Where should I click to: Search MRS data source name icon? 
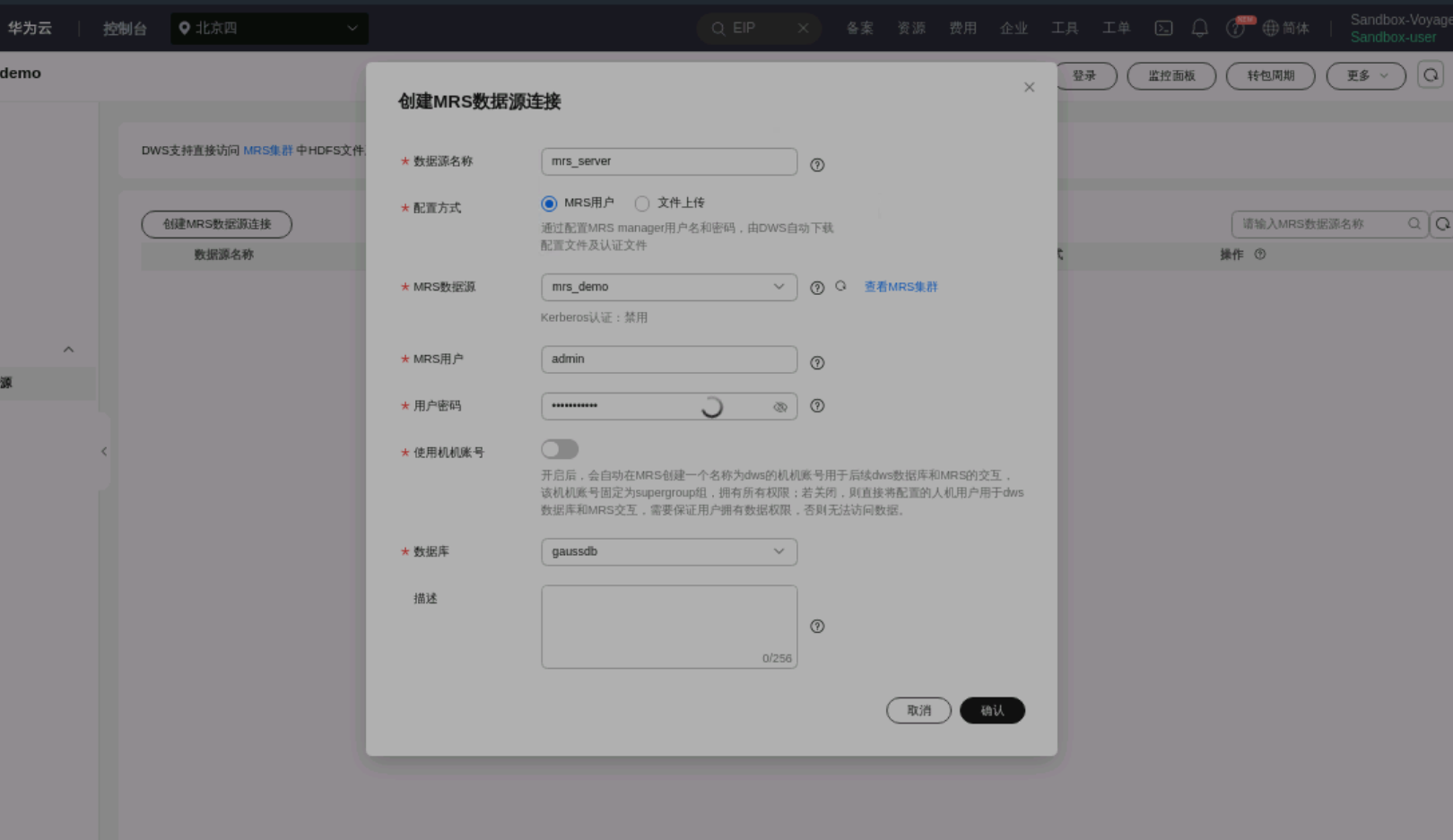(x=1414, y=224)
